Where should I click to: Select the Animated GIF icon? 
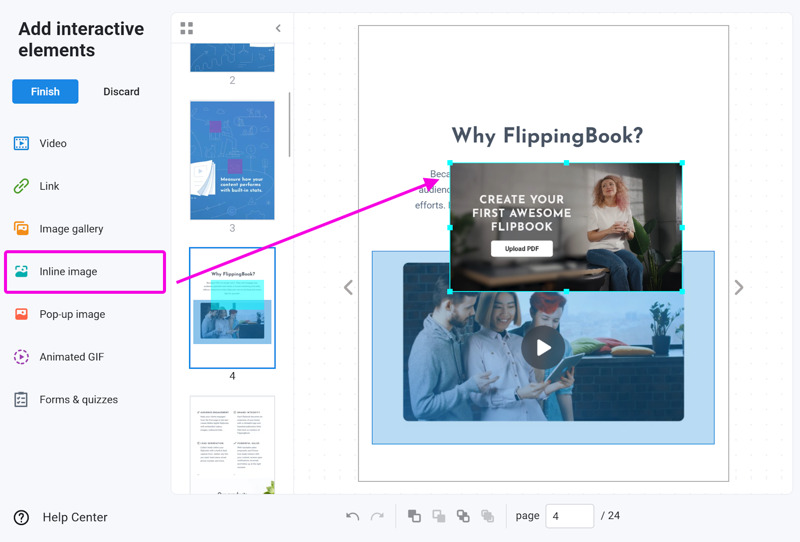(21, 357)
